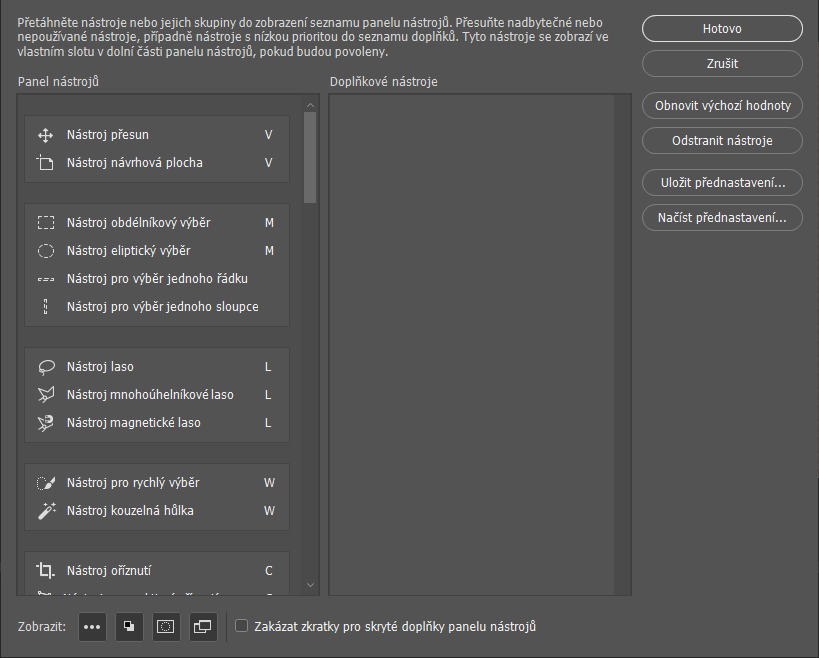The width and height of the screenshot is (819, 658).
Task: Select the row text 'Nástroj pro rychlý výběr'
Action: (x=133, y=483)
